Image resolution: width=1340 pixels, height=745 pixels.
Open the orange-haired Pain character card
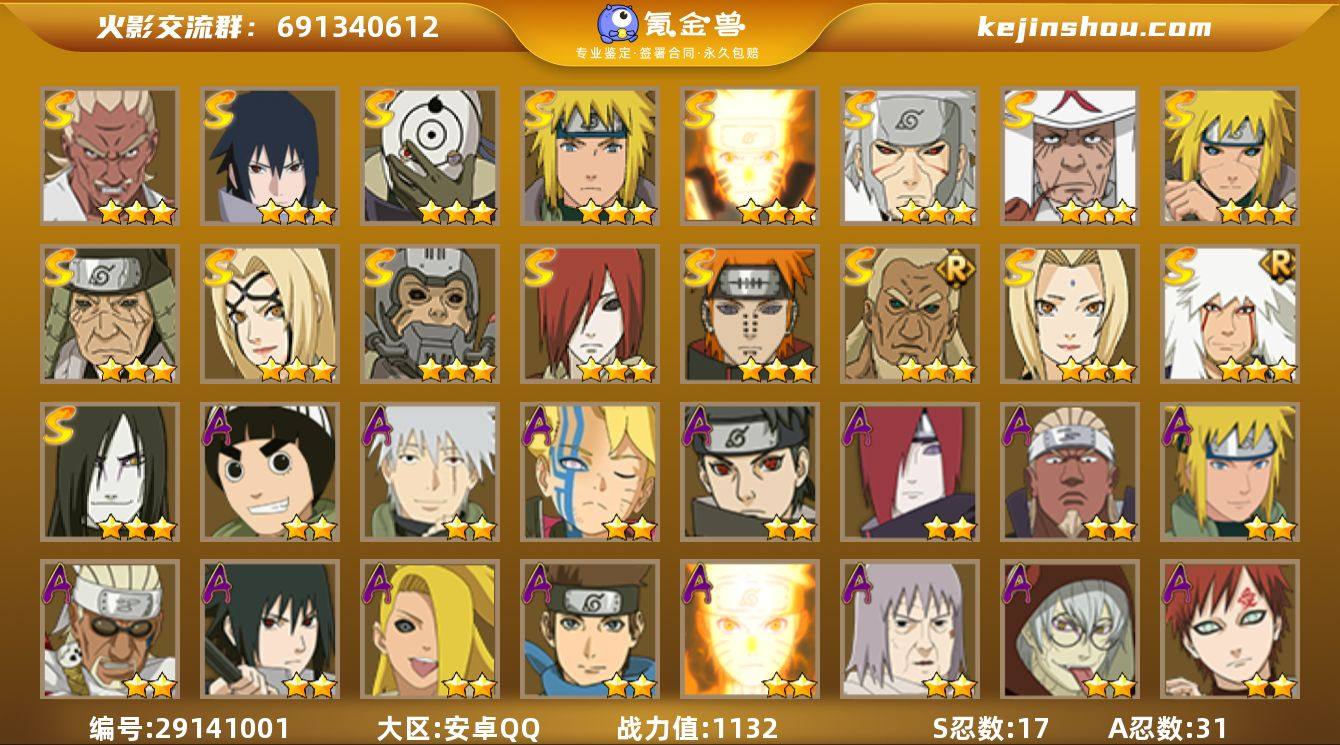point(749,314)
